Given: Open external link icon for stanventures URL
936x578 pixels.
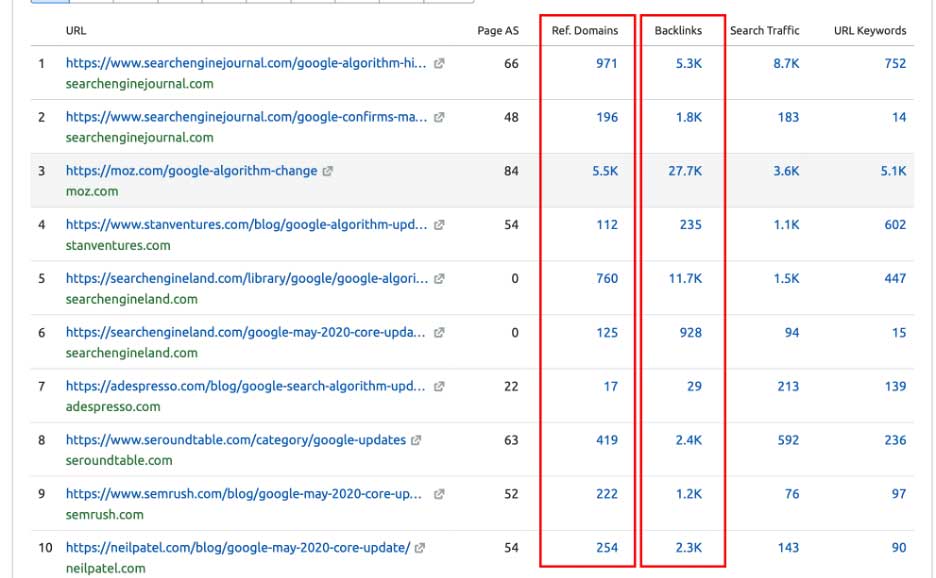Looking at the screenshot, I should [439, 225].
